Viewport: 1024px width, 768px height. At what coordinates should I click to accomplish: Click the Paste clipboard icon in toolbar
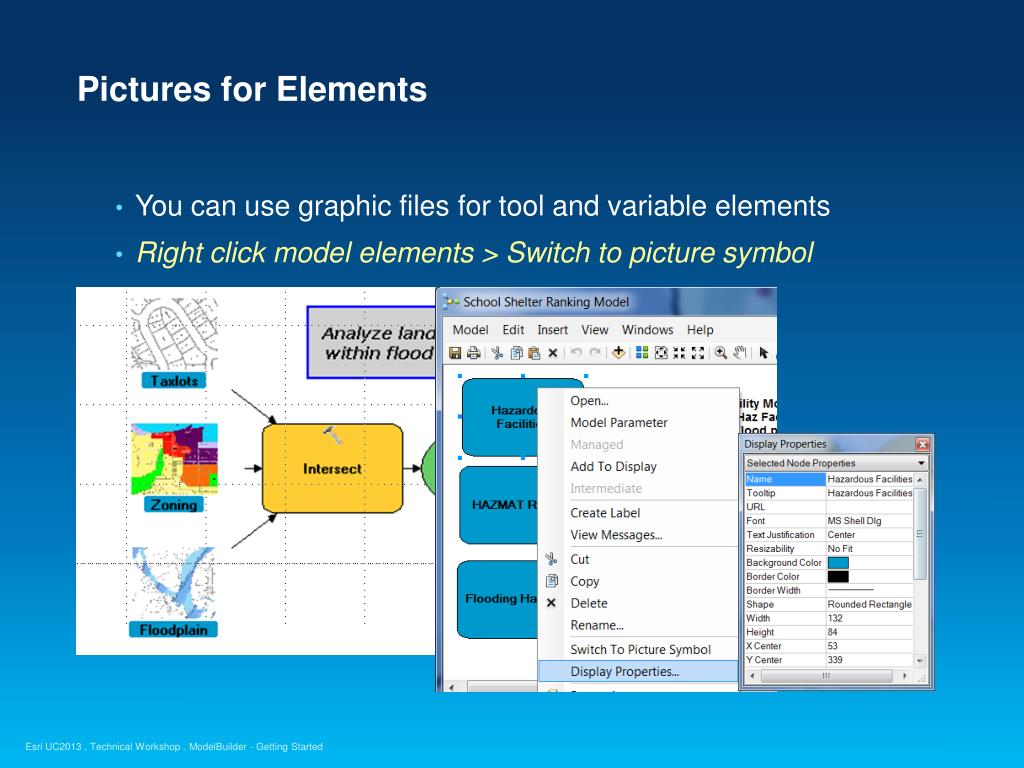(534, 353)
